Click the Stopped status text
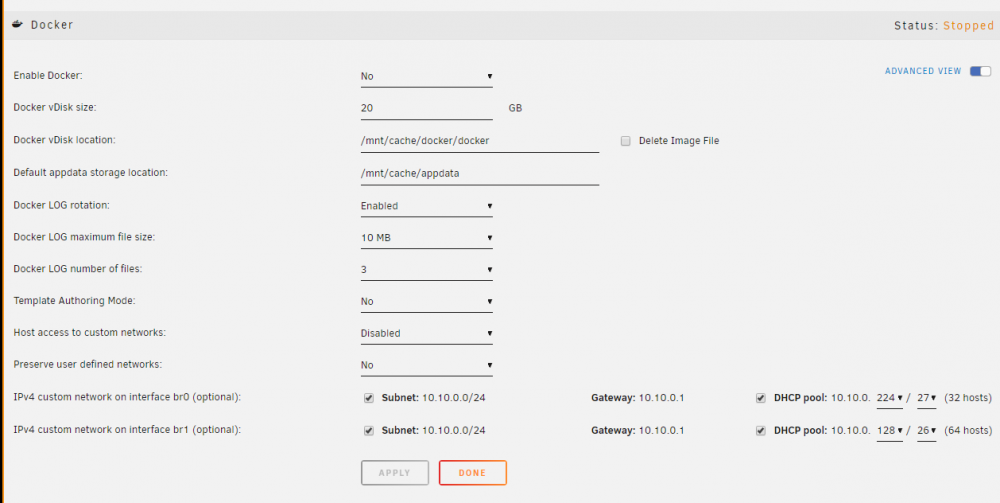The image size is (1000, 503). (x=968, y=26)
